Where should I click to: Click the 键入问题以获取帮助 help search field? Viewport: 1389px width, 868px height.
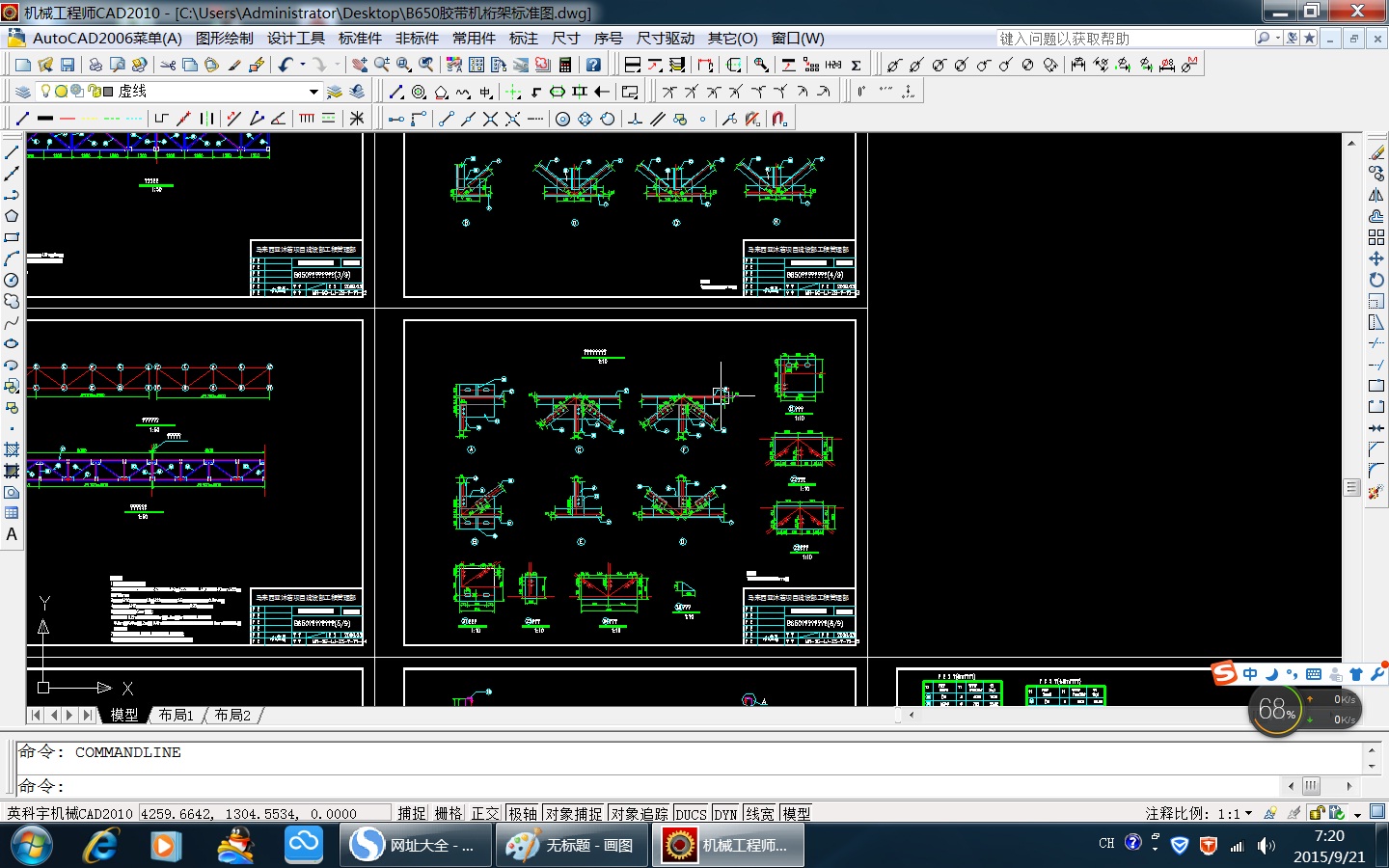tap(1124, 39)
